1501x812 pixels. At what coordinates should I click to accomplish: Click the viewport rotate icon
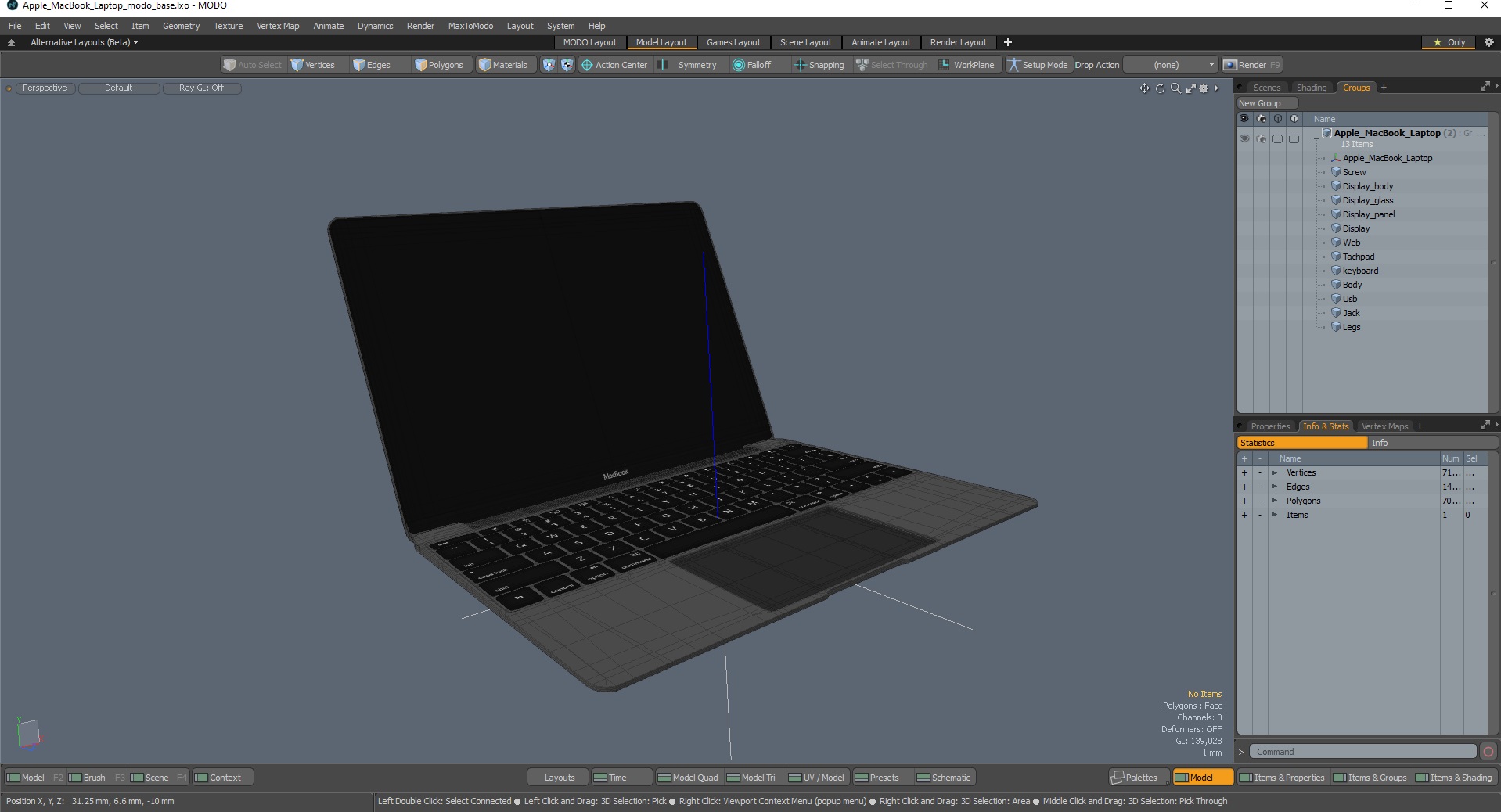1160,88
